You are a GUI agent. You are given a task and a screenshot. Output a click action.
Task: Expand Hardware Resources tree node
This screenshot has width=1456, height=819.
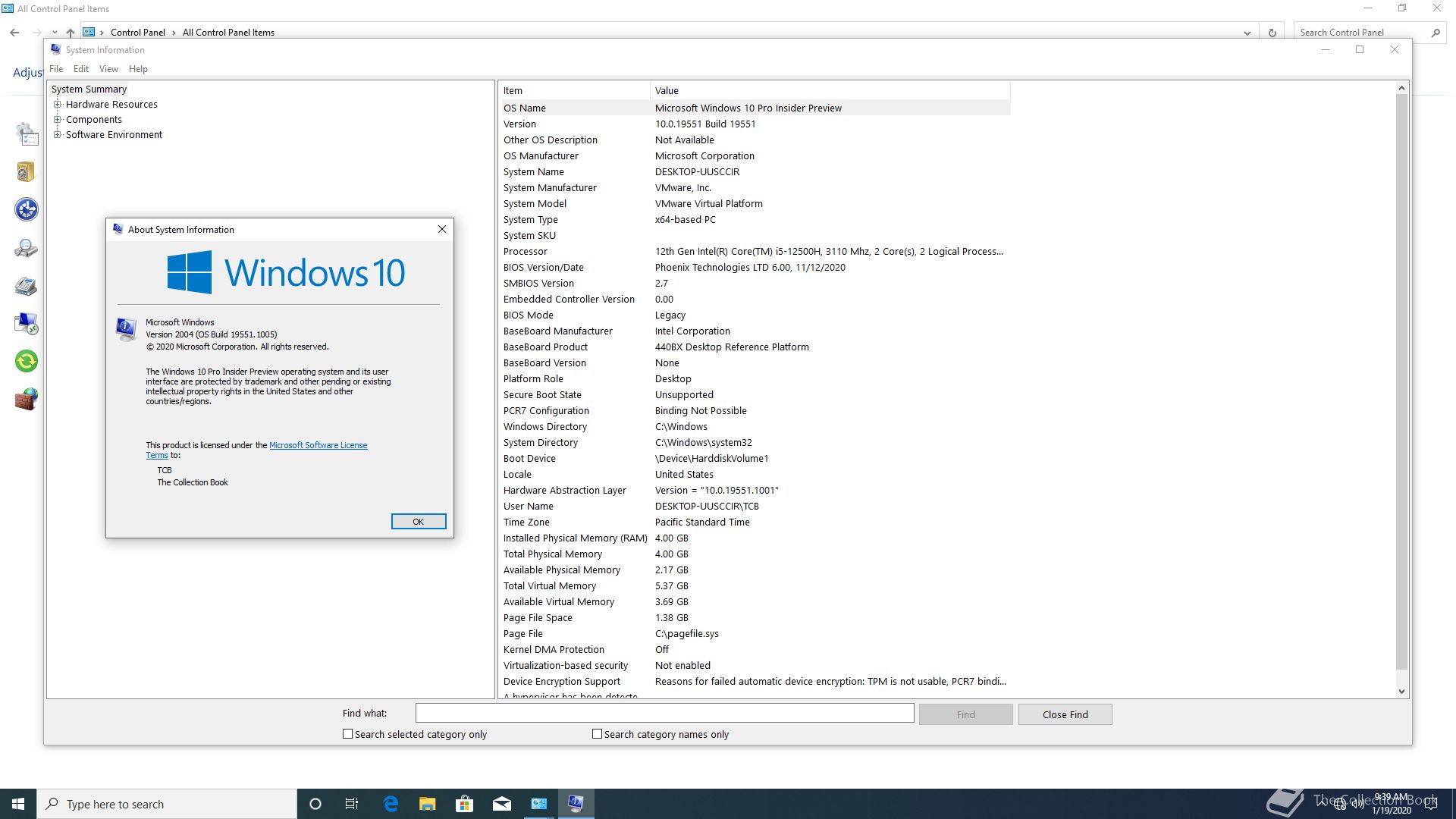coord(57,105)
